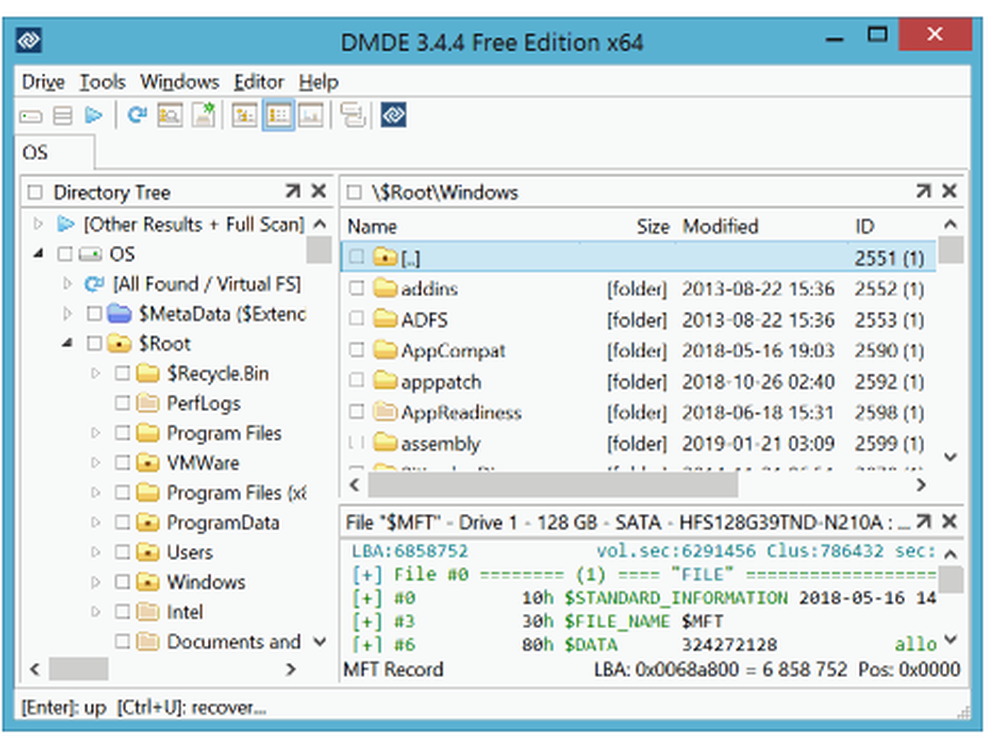Close the $MFT editor panel
The height and width of the screenshot is (742, 1000).
(x=949, y=522)
